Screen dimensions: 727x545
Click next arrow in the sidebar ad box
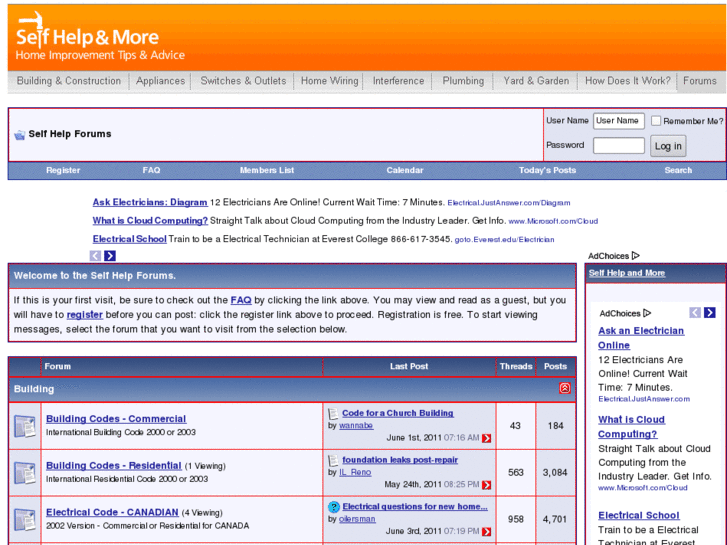(x=709, y=313)
